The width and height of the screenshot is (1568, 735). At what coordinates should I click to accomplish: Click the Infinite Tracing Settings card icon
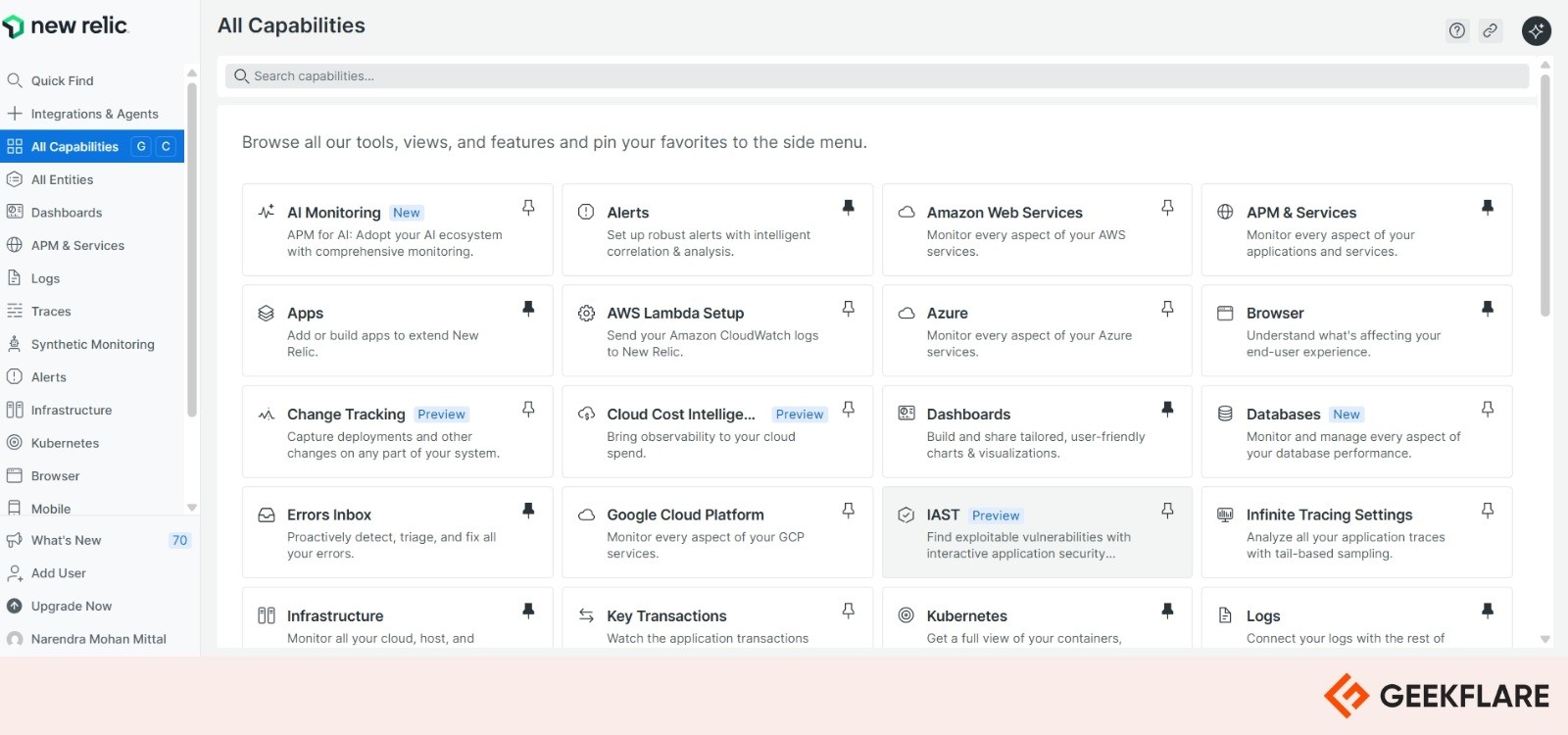coord(1225,514)
